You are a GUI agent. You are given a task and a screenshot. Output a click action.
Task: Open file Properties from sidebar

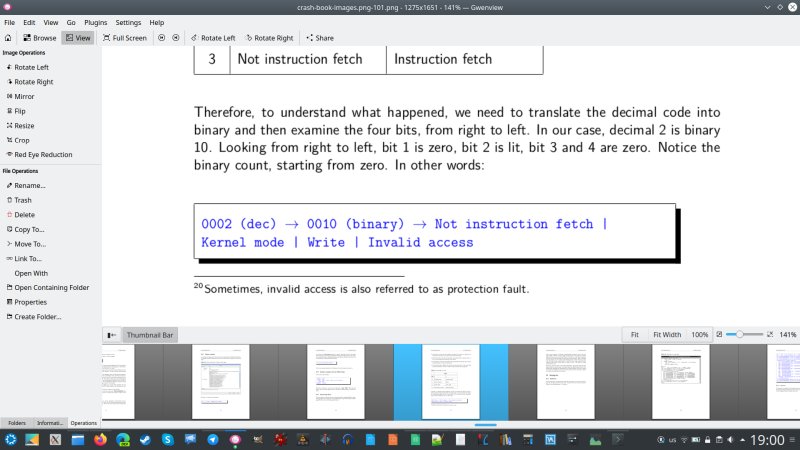tap(27, 303)
